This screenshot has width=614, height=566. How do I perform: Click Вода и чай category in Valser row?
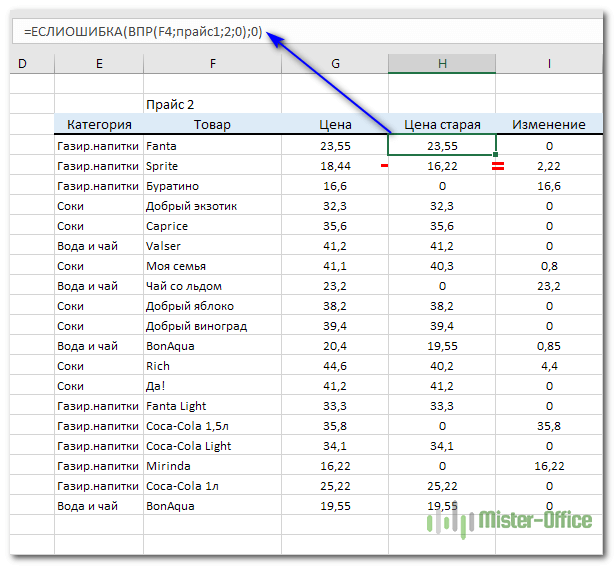coord(99,246)
